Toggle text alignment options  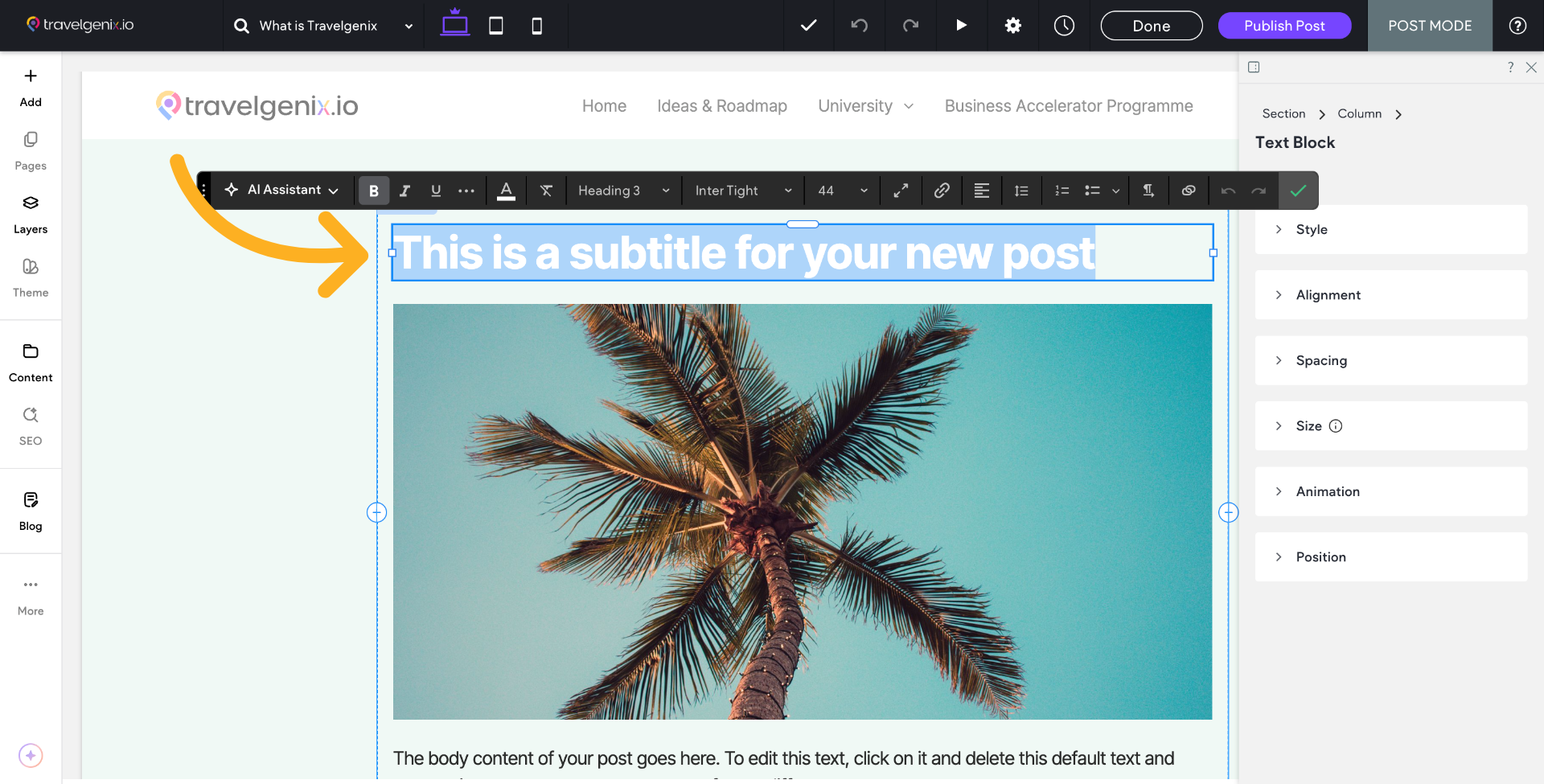coord(981,190)
